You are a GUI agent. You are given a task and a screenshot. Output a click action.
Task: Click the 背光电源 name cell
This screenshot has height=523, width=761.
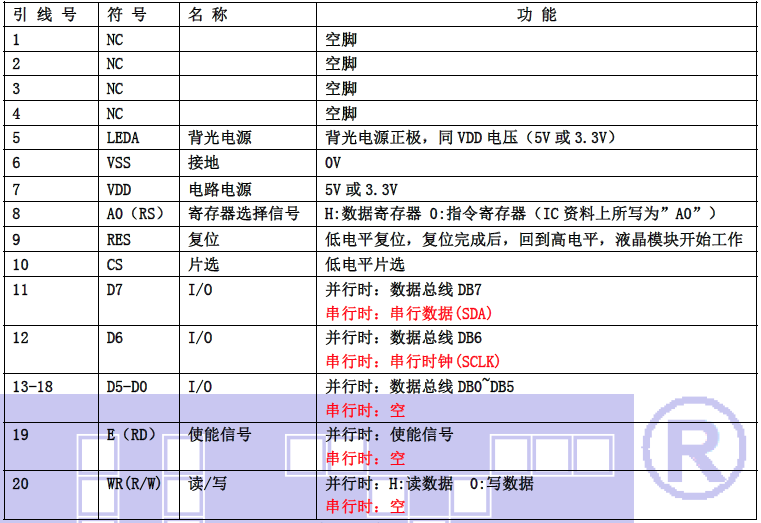[x=219, y=137]
